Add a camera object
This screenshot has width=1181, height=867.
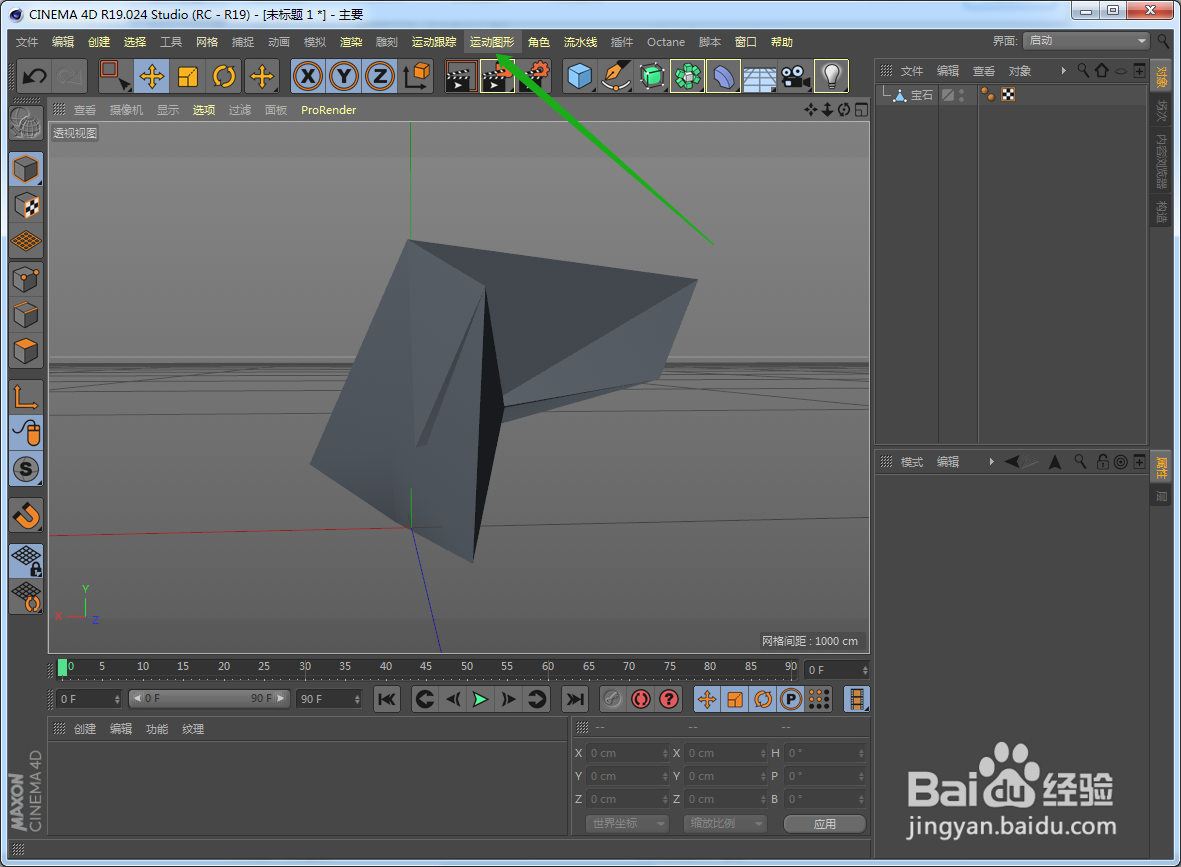coord(795,76)
